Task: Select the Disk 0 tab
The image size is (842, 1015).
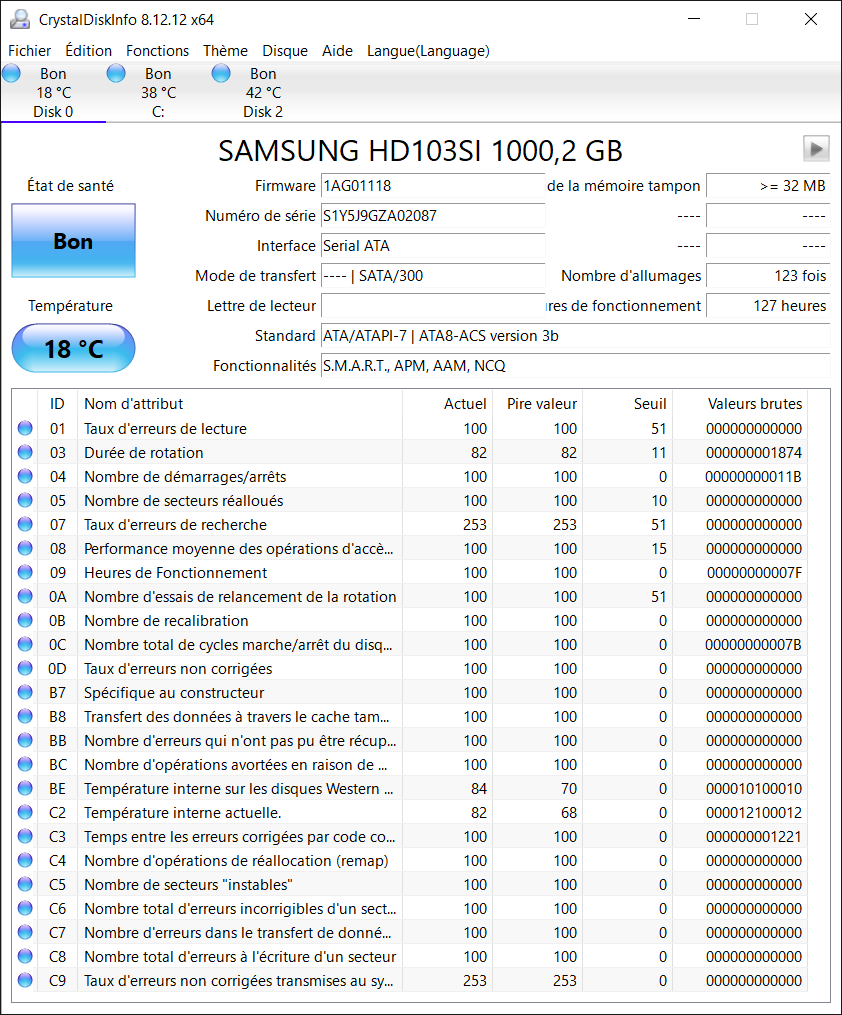Action: (53, 93)
